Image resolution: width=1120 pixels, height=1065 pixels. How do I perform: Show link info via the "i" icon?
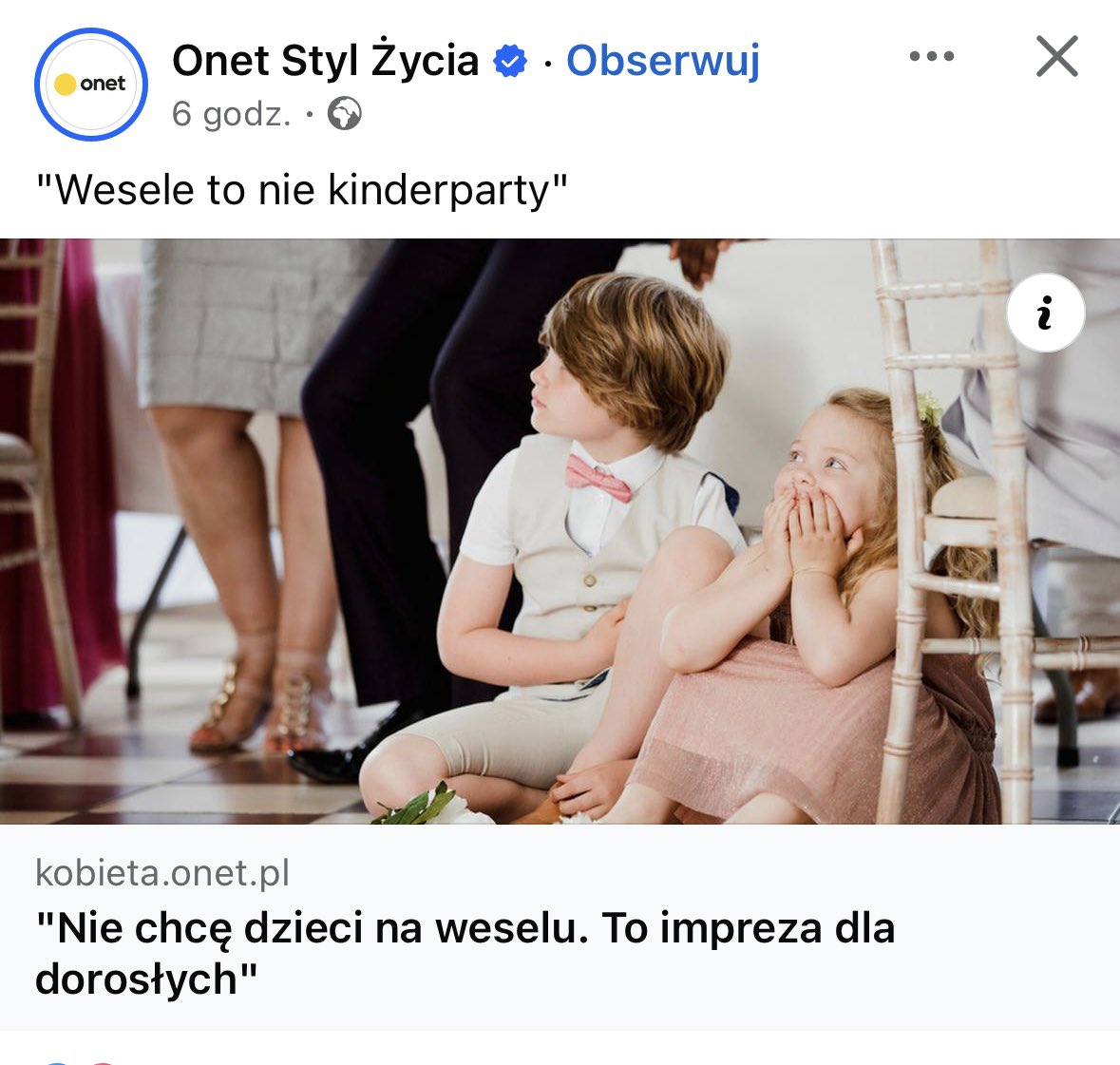click(x=1046, y=313)
